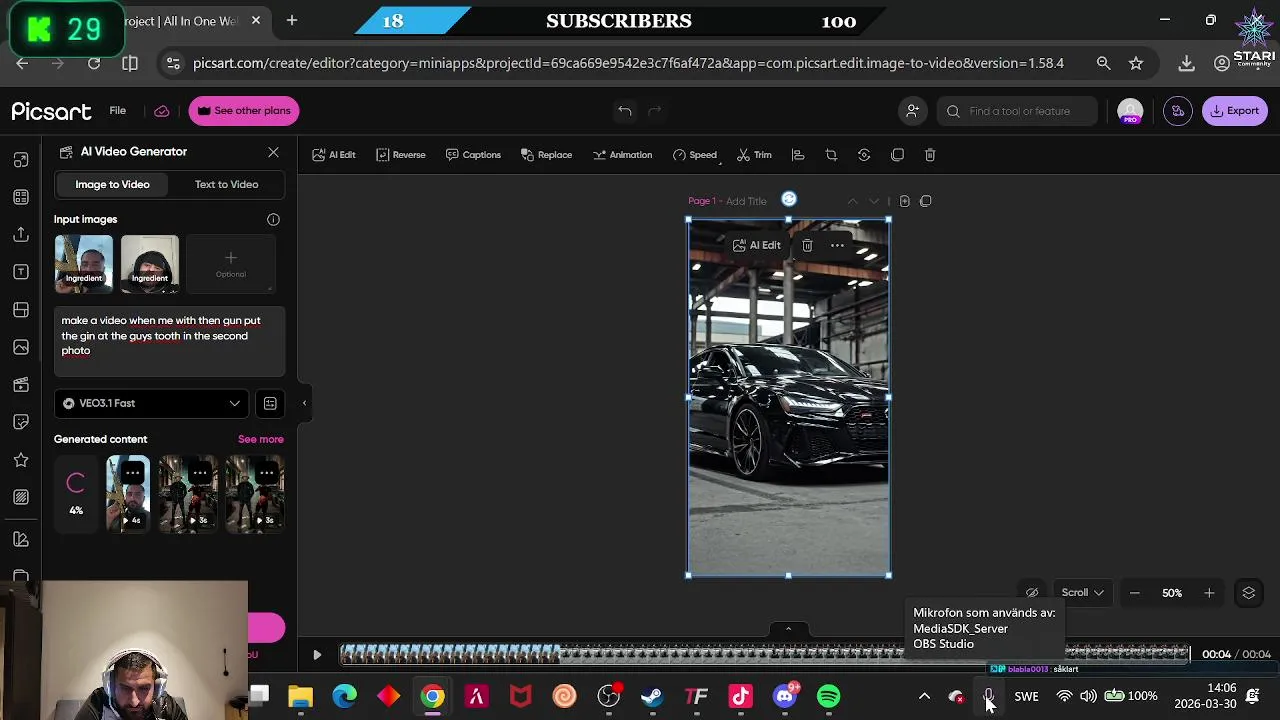Close the AI Video Generator panel
The width and height of the screenshot is (1280, 720).
pos(273,152)
